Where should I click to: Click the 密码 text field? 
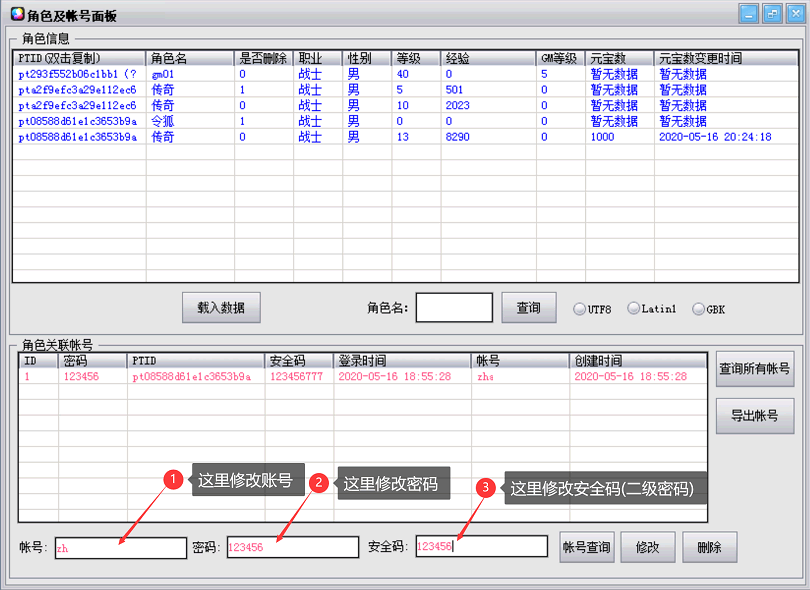click(x=292, y=547)
